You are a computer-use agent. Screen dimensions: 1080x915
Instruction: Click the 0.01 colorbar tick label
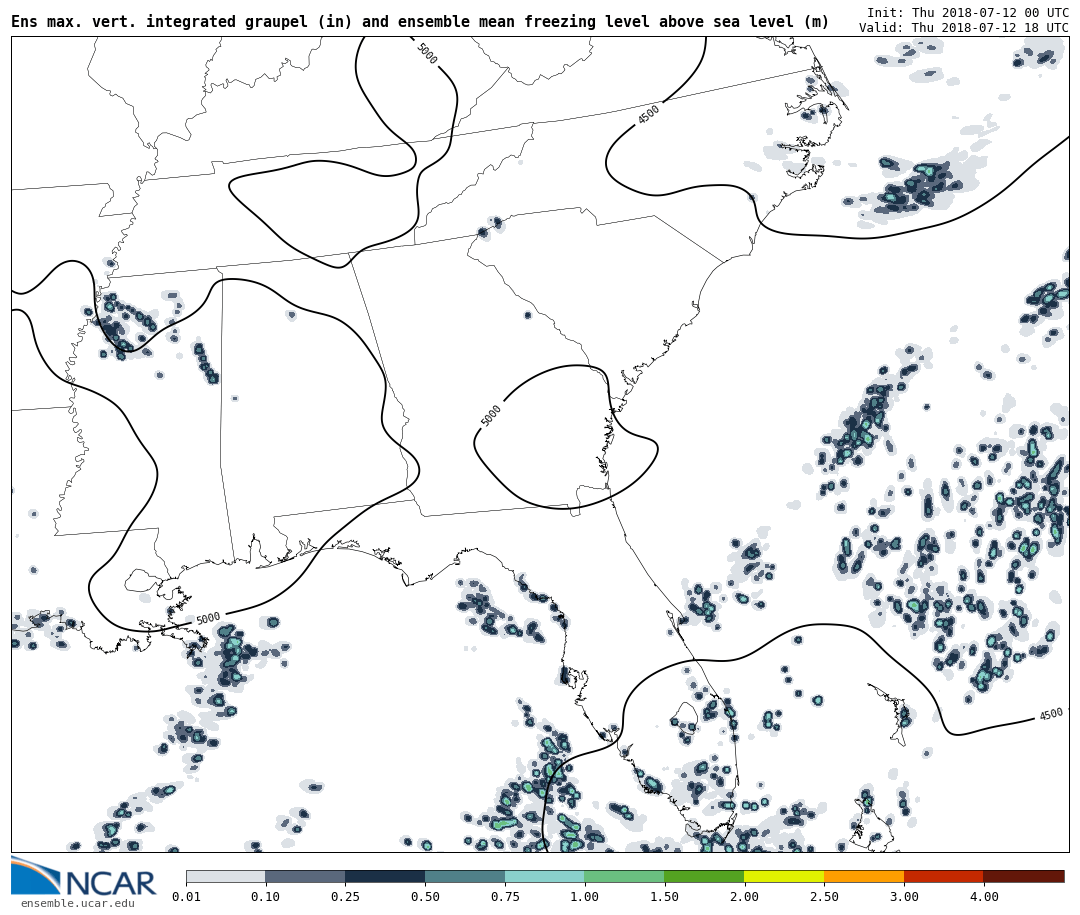pyautogui.click(x=186, y=896)
